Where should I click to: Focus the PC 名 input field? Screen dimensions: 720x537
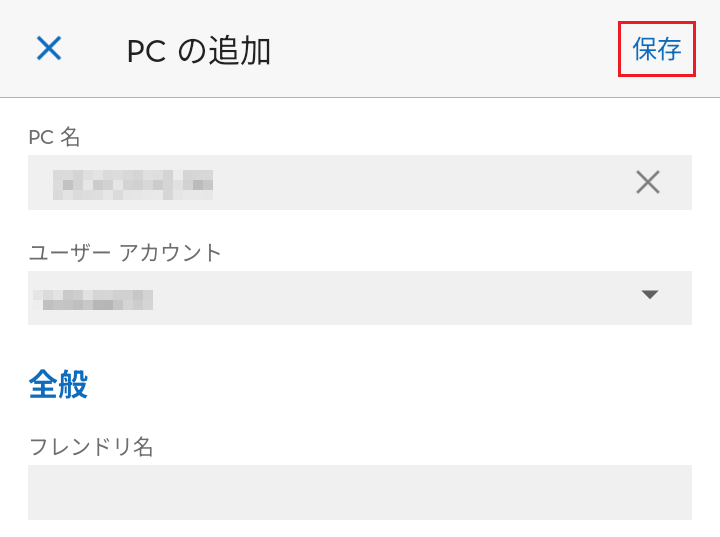tap(400, 182)
